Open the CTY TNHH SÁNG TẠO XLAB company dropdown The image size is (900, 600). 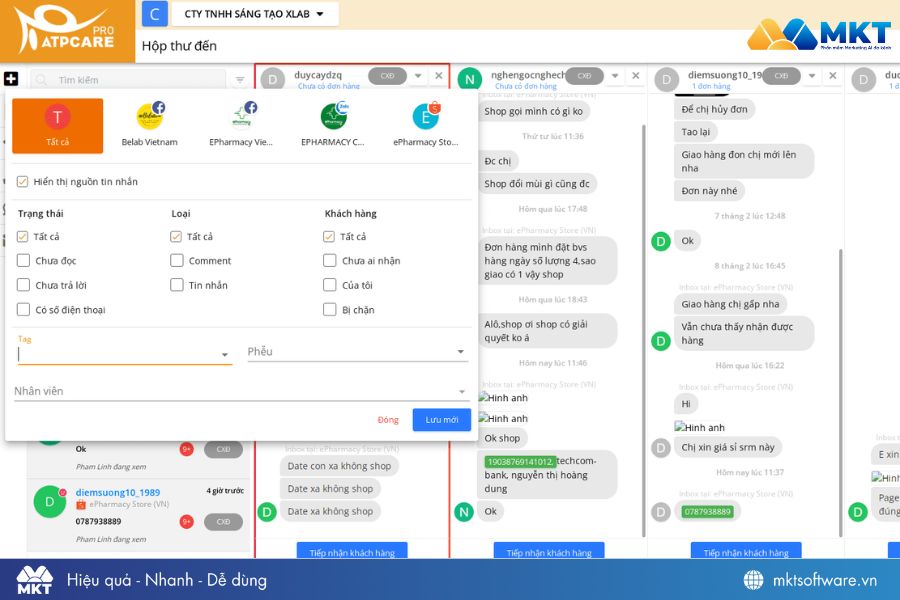pyautogui.click(x=254, y=14)
